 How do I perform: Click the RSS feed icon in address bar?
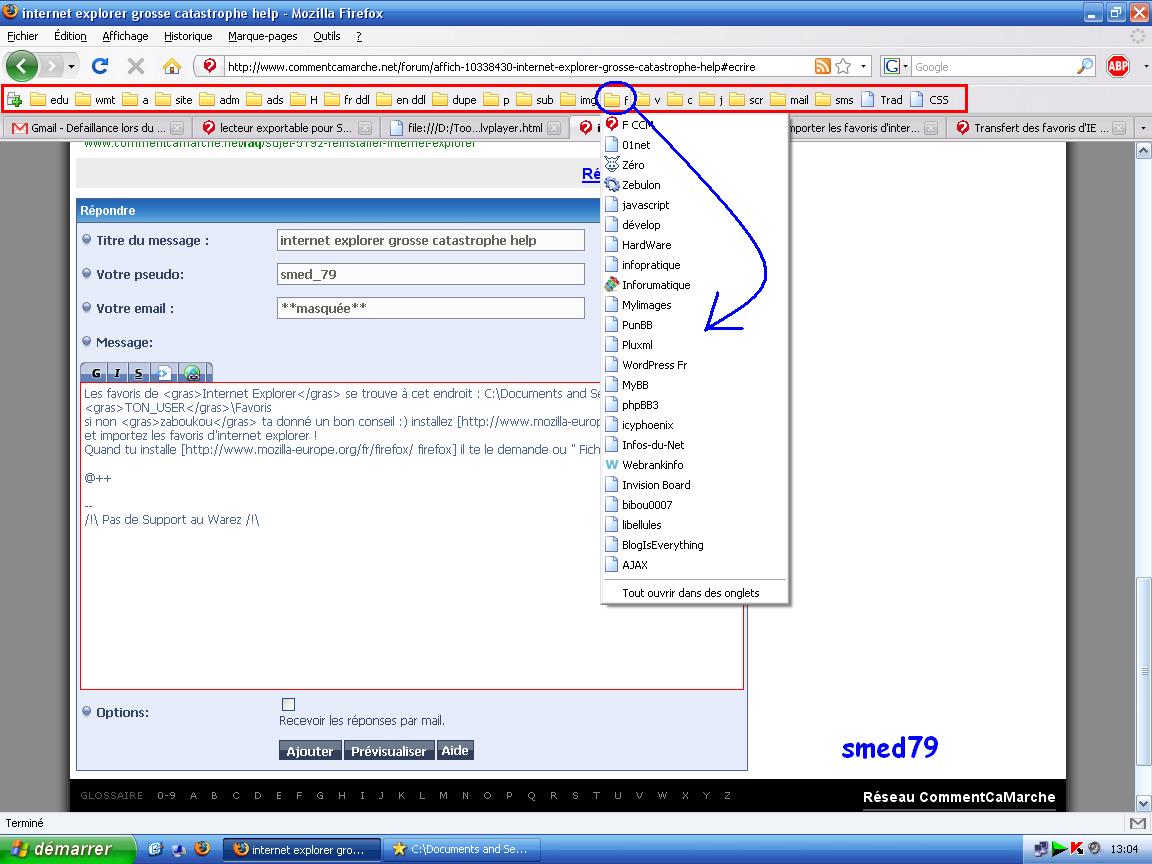(822, 67)
